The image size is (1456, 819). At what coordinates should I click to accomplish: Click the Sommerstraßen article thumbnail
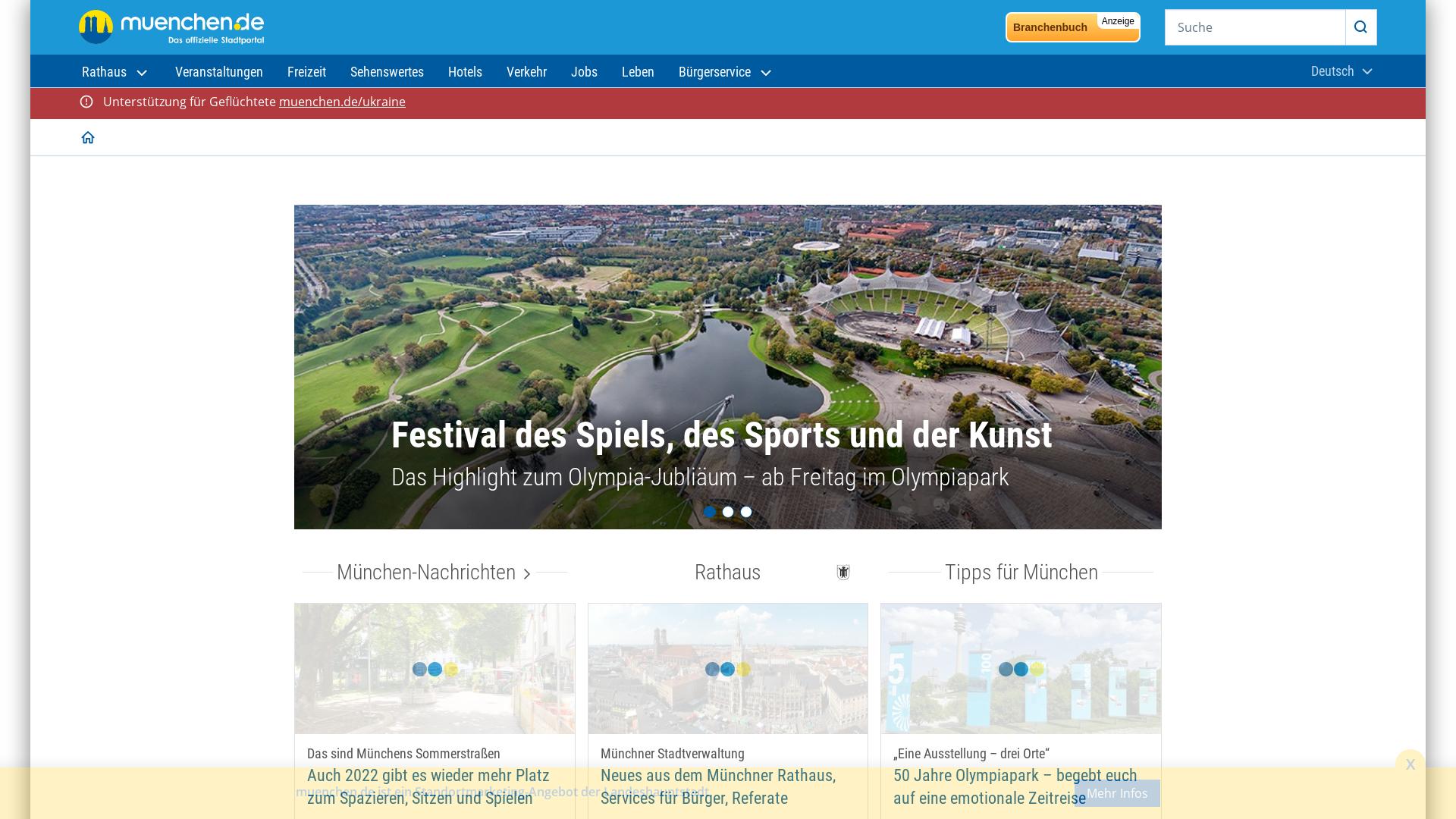tap(435, 669)
